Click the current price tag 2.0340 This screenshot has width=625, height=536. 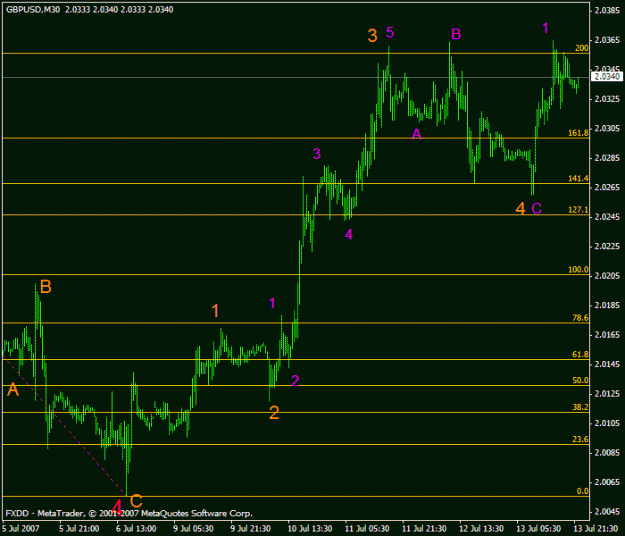(x=607, y=77)
